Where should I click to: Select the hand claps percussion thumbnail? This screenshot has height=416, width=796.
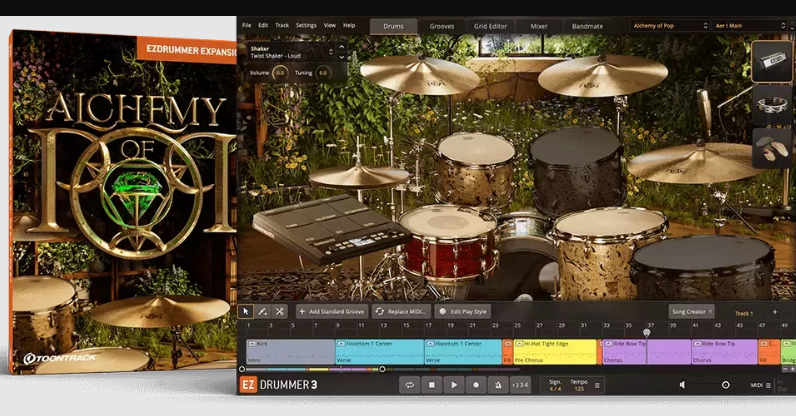coord(771,148)
